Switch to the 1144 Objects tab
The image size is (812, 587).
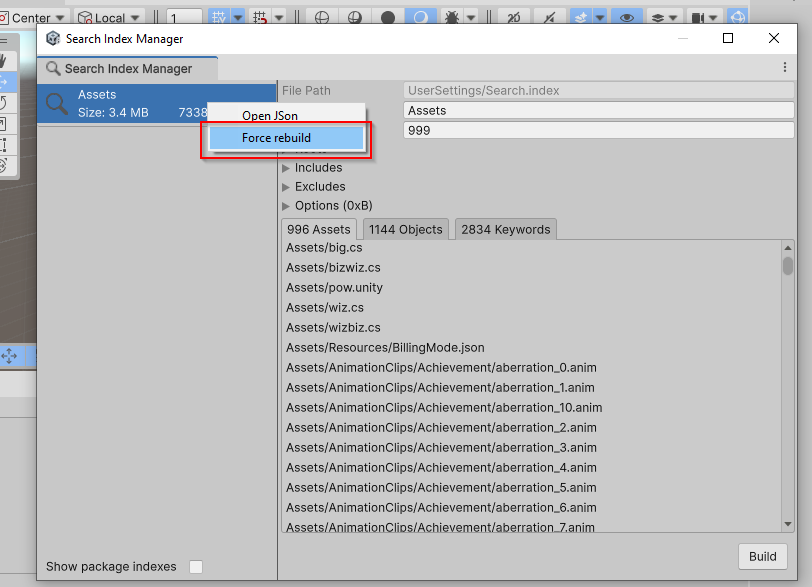tap(405, 228)
